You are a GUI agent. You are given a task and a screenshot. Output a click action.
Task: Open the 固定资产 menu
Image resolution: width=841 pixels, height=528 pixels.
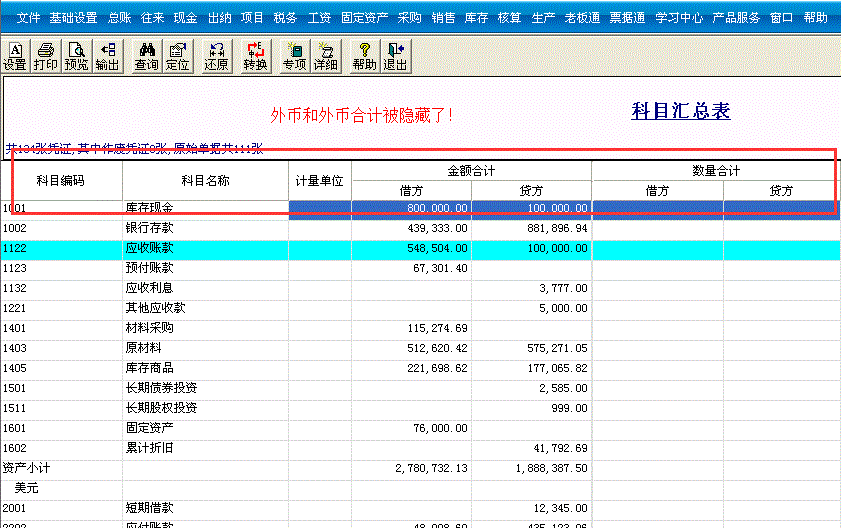362,18
